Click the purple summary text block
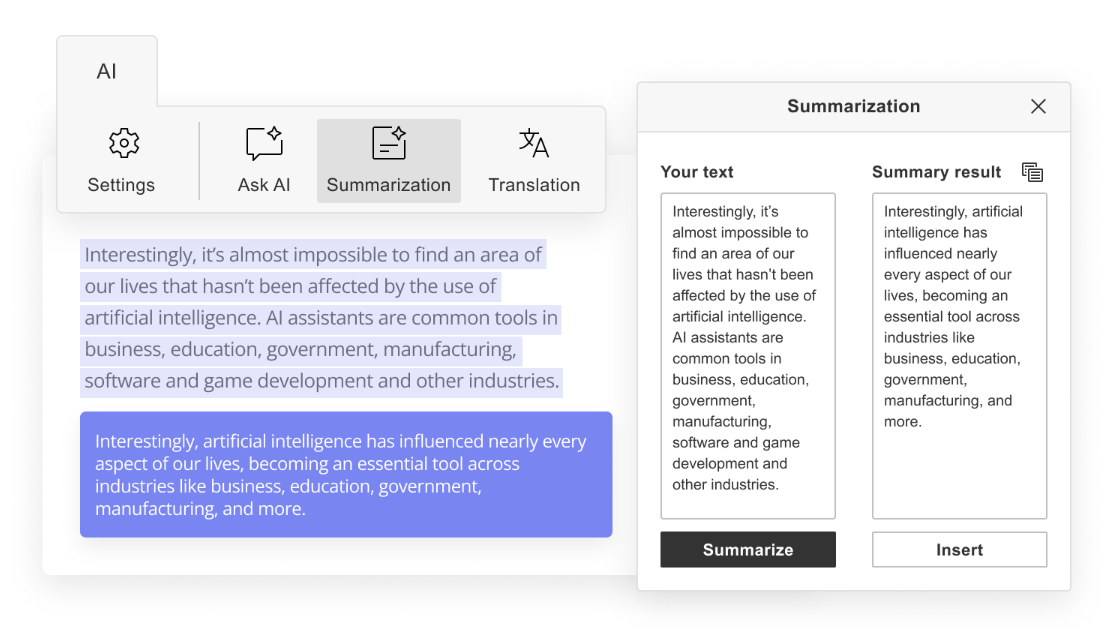The height and width of the screenshot is (633, 1113). tap(345, 474)
